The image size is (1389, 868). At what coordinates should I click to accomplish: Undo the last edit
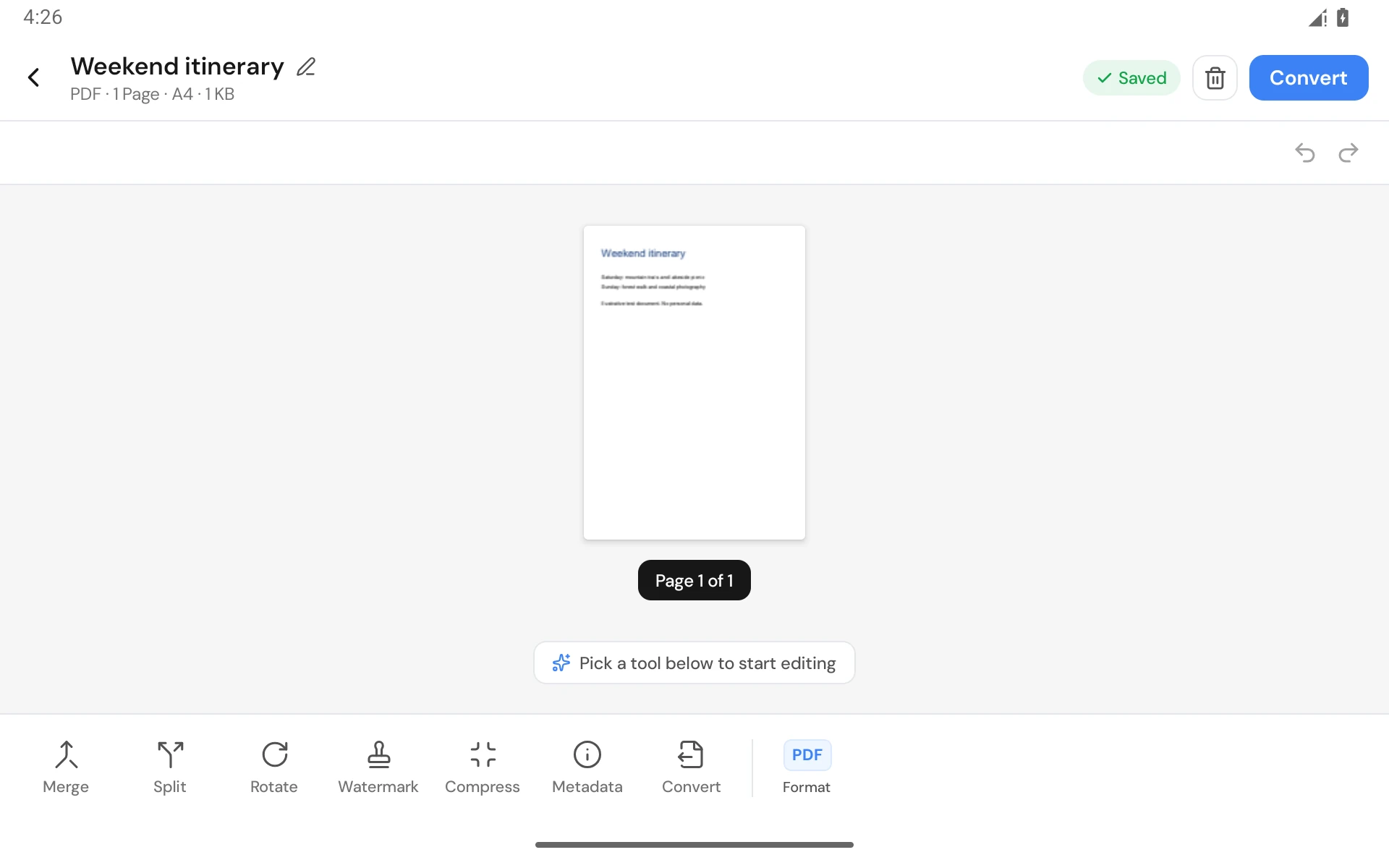[x=1304, y=153]
